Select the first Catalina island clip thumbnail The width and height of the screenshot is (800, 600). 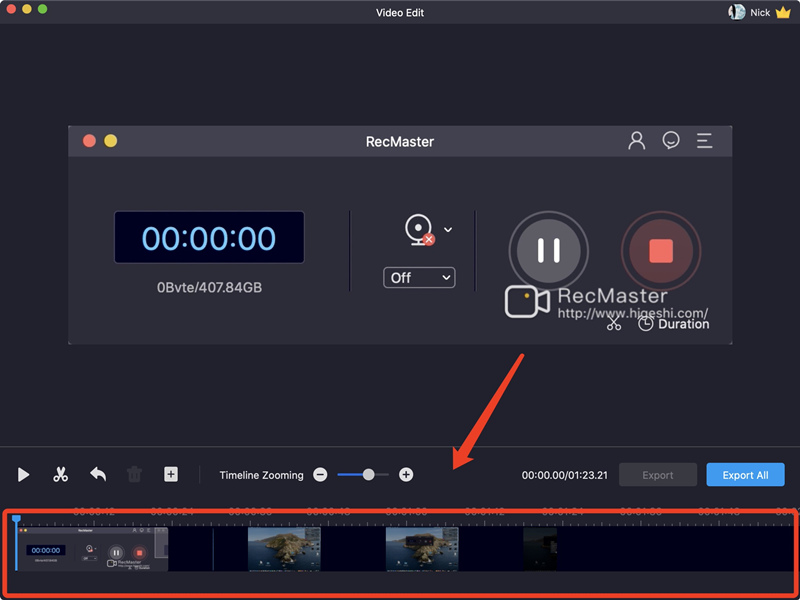[284, 549]
